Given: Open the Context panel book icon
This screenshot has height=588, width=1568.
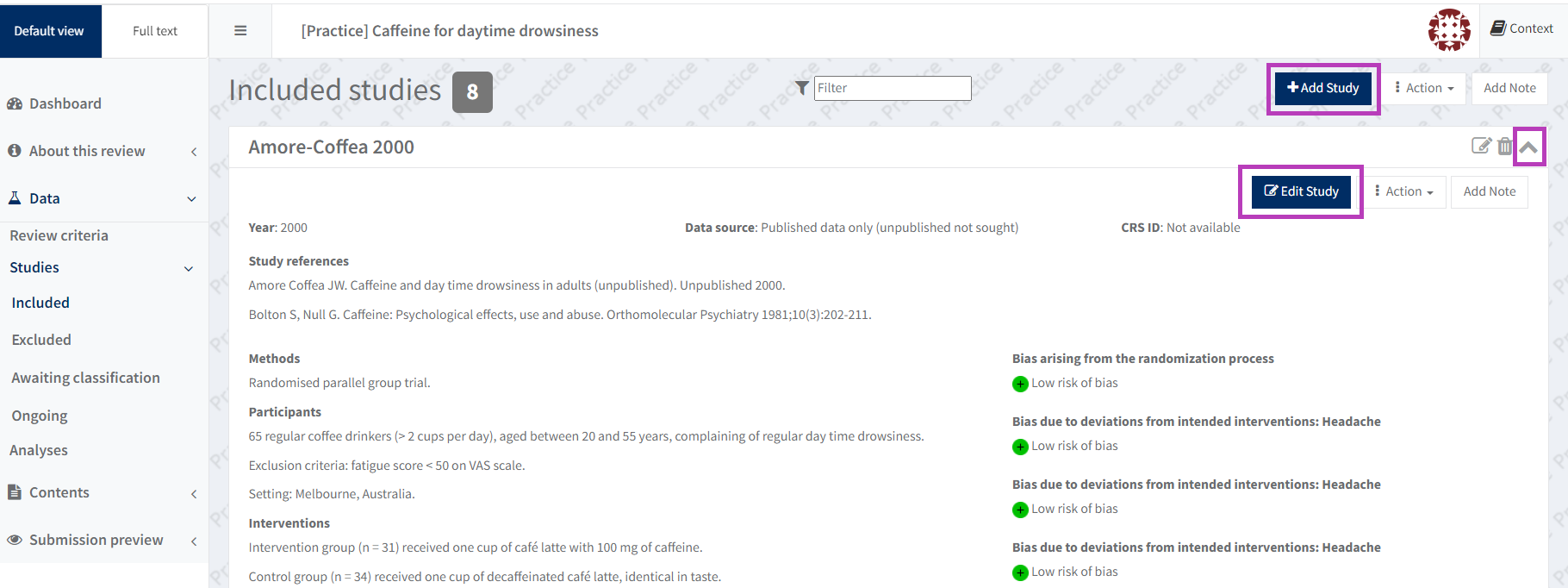Looking at the screenshot, I should click(x=1498, y=28).
